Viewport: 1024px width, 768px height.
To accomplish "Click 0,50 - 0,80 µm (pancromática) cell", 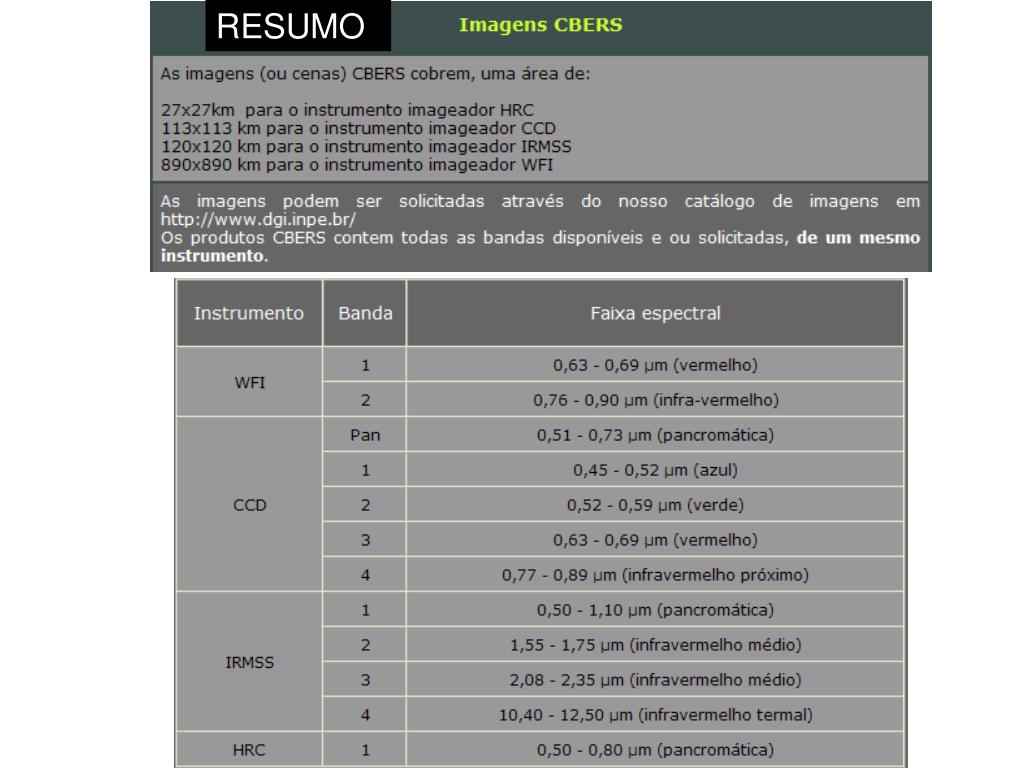I will 655,750.
